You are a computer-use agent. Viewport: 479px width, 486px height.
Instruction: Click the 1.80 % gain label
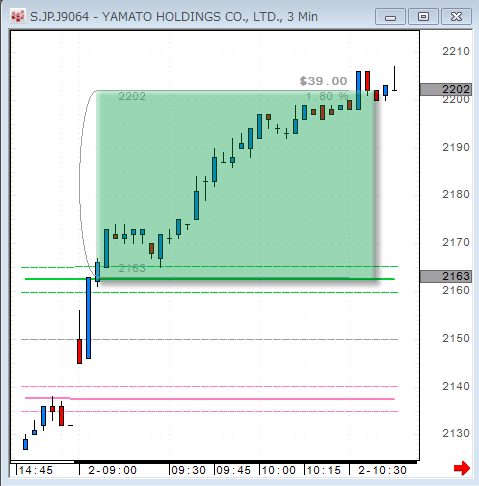click(x=327, y=96)
